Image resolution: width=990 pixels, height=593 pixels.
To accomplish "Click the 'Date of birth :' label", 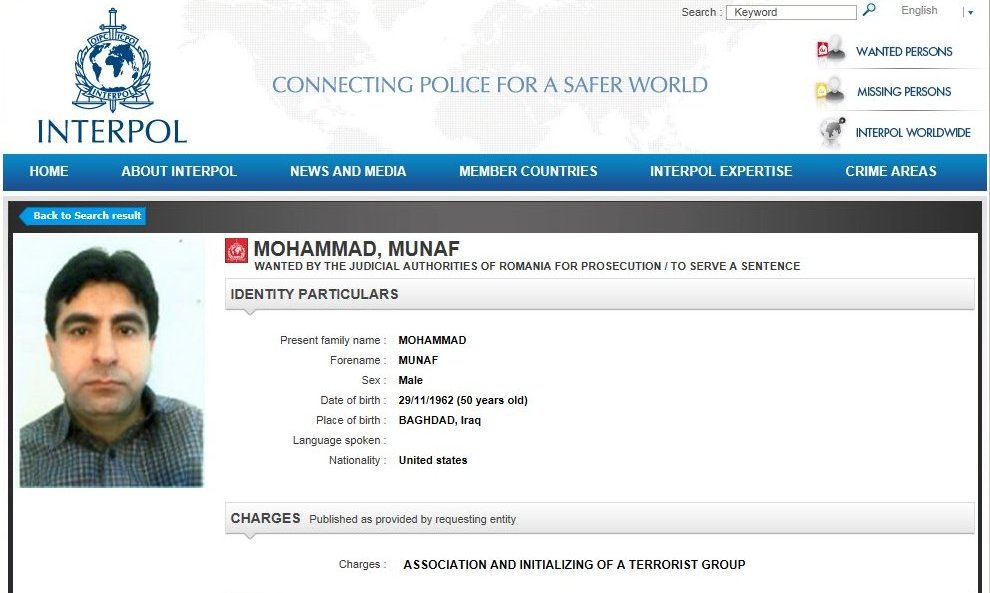I will click(353, 400).
